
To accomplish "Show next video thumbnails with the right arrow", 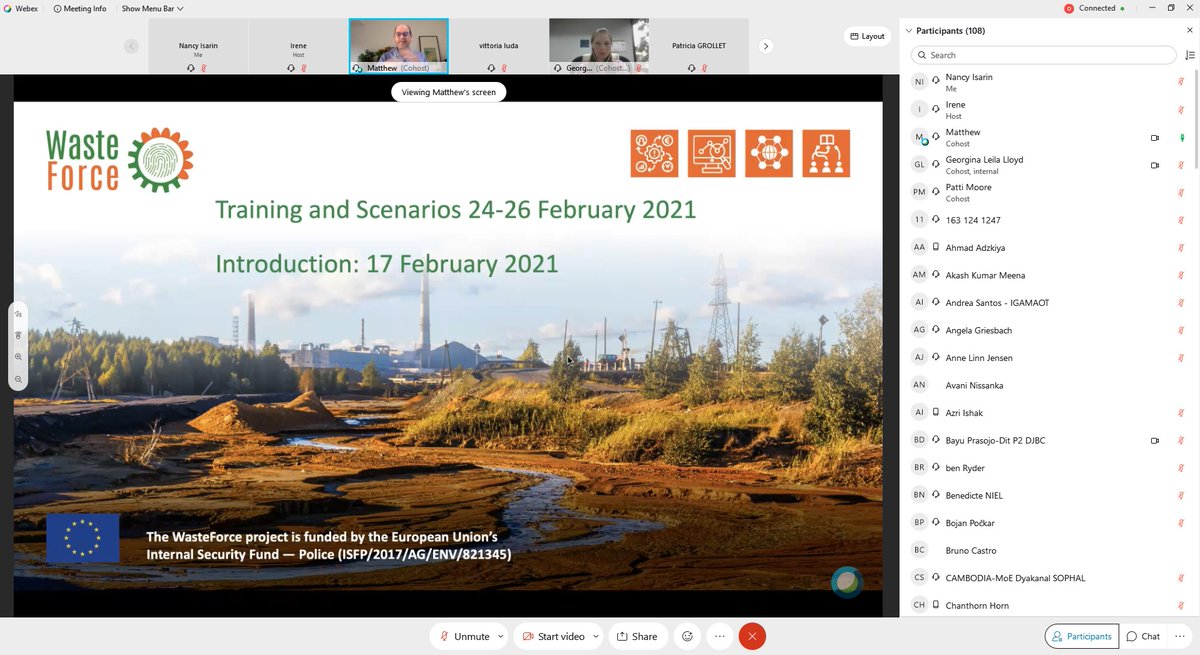I will click(x=766, y=46).
